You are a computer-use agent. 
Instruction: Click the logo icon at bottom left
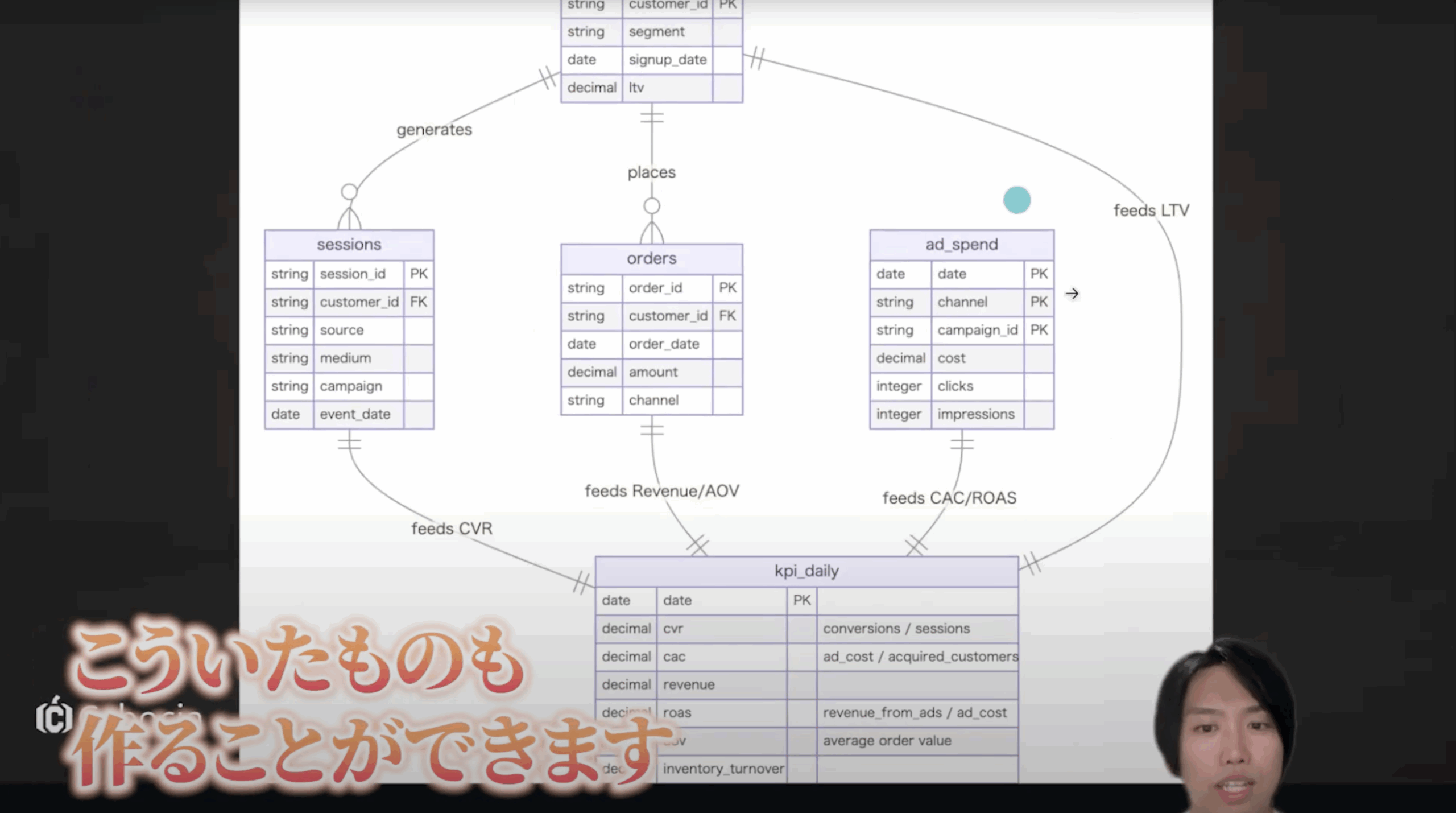click(x=54, y=717)
